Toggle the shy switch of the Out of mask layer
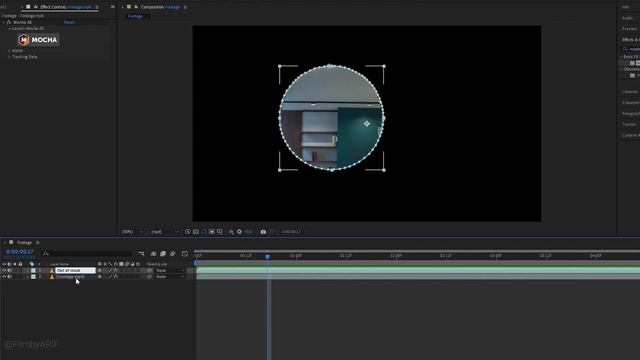The width and height of the screenshot is (640, 360). tap(100, 270)
